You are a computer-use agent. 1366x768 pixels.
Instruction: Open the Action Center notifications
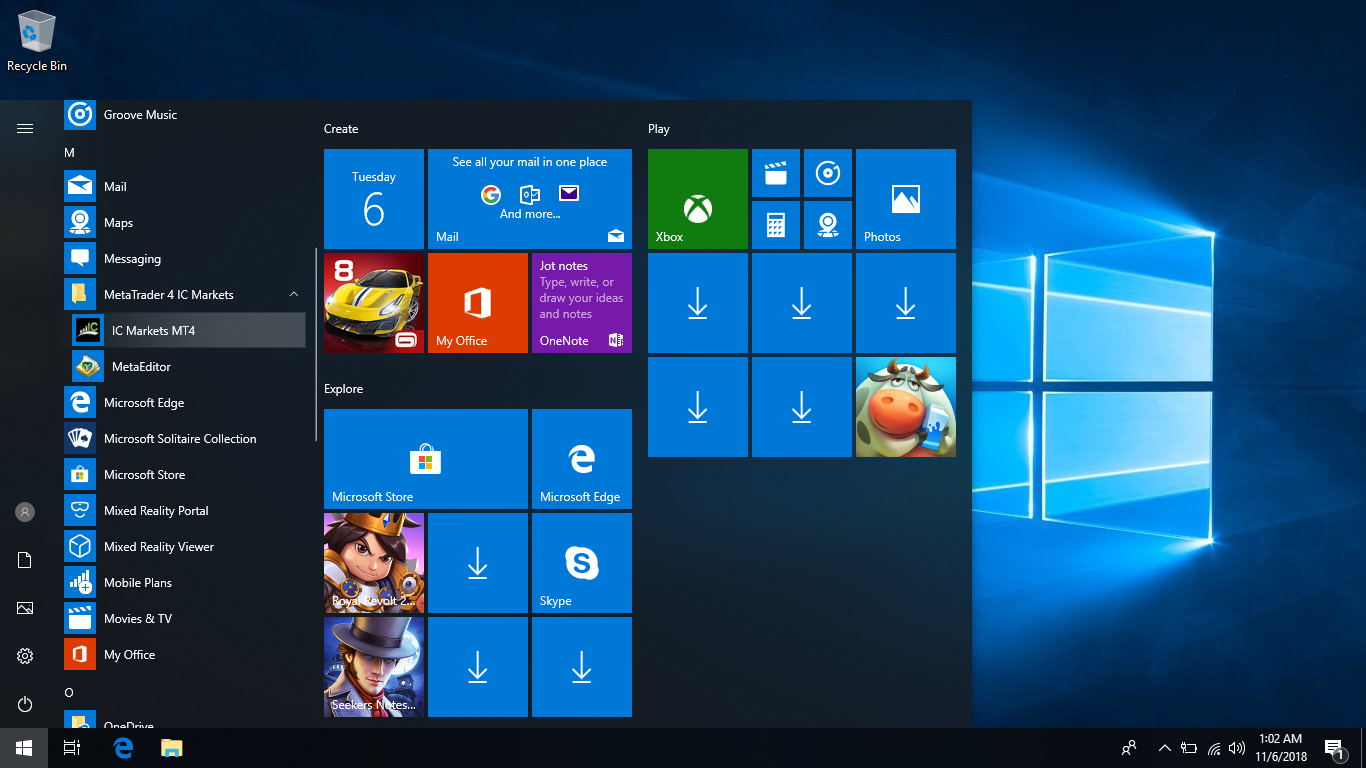(1334, 748)
